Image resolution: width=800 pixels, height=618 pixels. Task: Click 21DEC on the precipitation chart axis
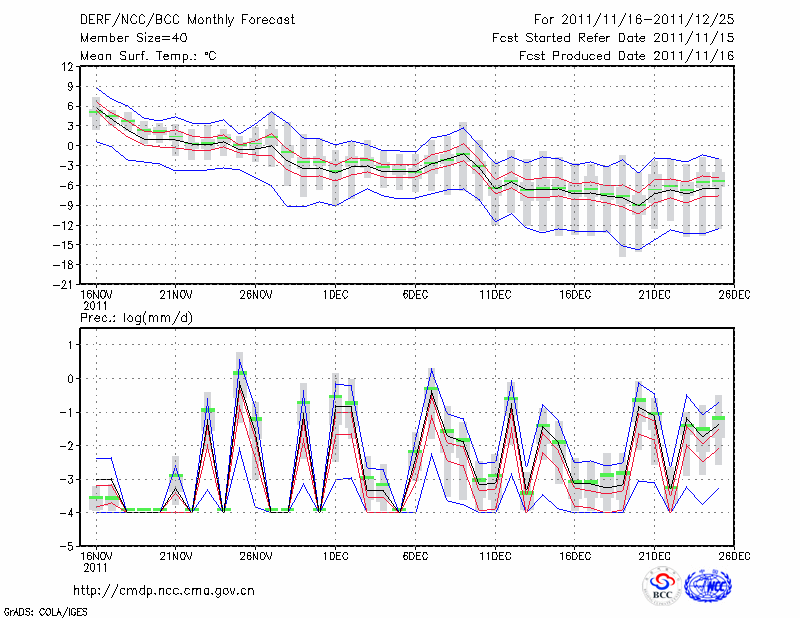pos(655,556)
